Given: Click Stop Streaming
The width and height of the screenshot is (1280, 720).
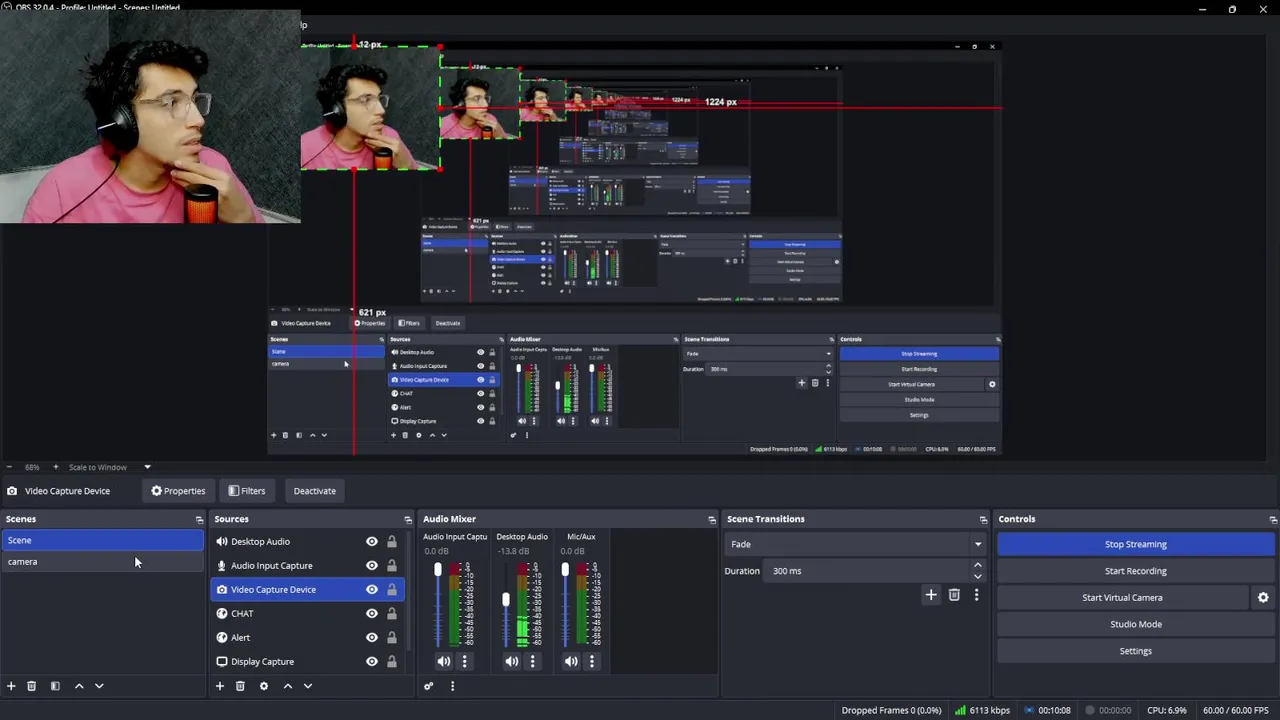Looking at the screenshot, I should point(1136,544).
